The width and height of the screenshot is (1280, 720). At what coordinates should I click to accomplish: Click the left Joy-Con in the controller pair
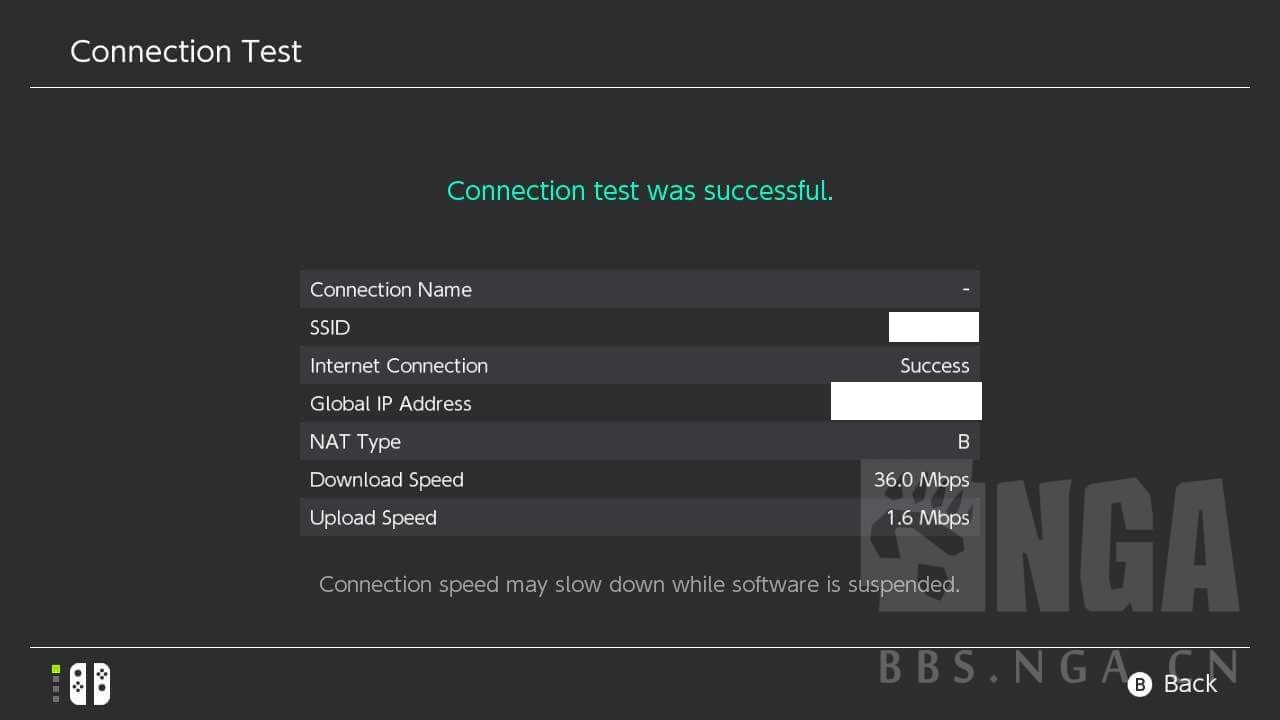tap(76, 683)
